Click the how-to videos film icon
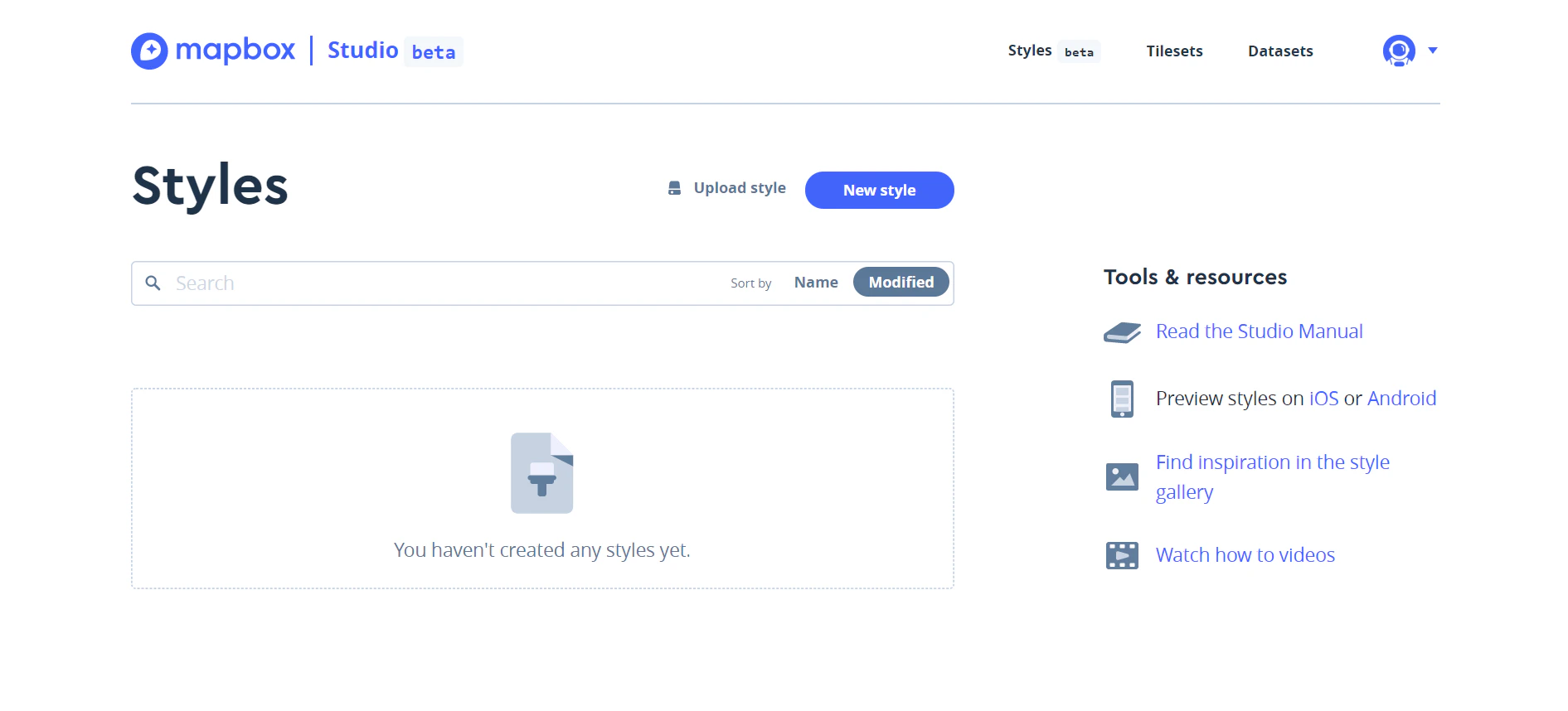1568x711 pixels. click(x=1122, y=555)
